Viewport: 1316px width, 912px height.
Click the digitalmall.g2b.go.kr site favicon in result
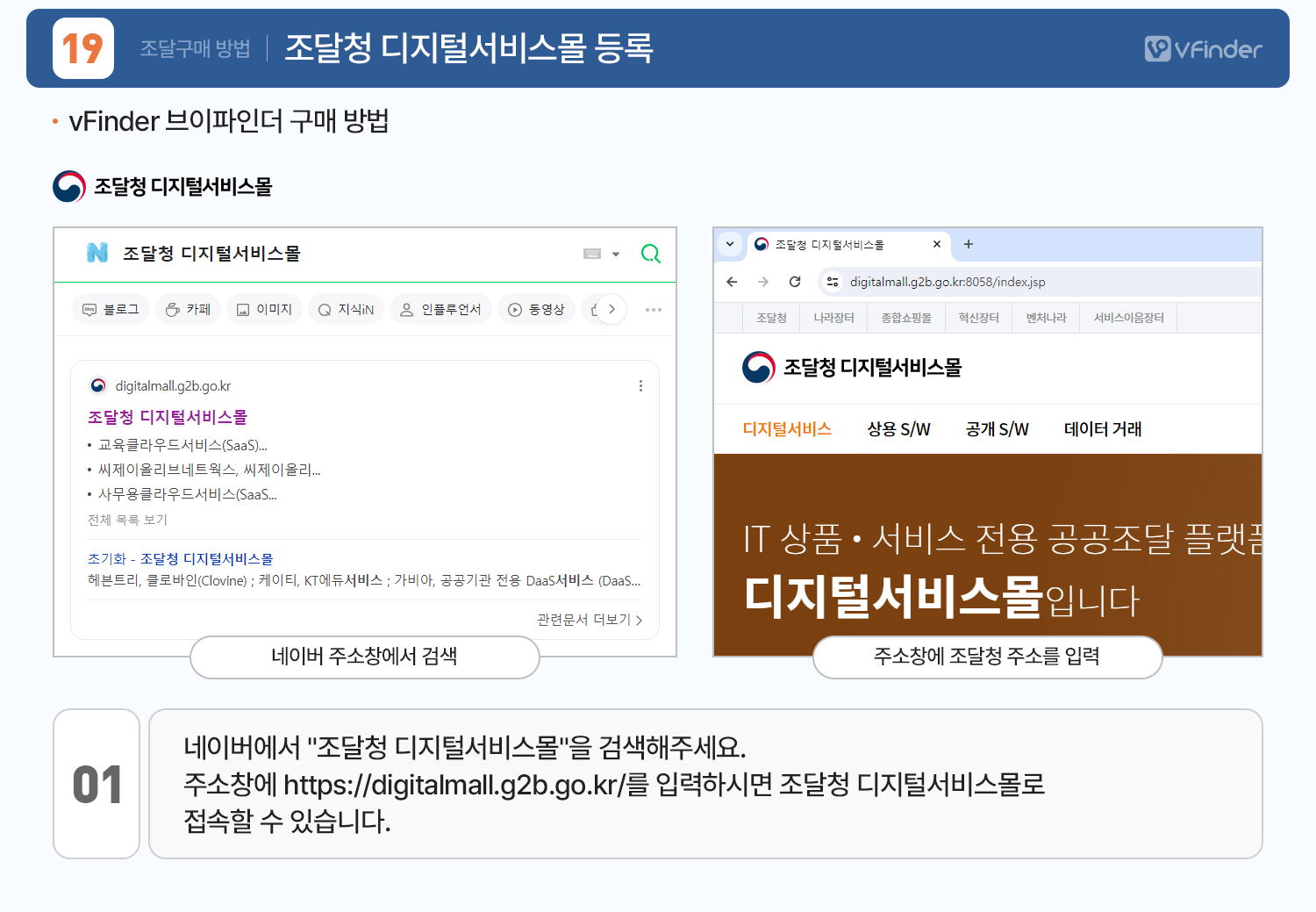click(x=98, y=385)
